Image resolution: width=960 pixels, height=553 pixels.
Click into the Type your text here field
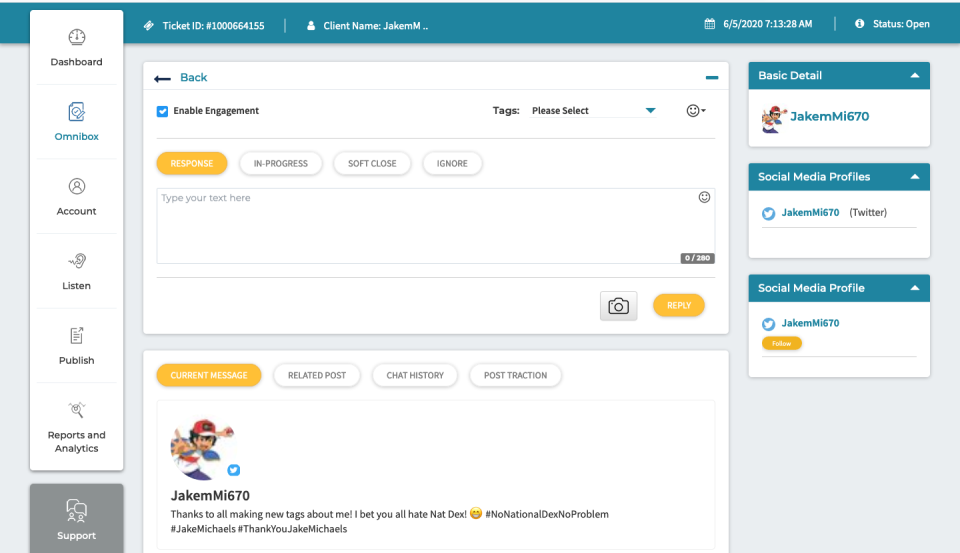[435, 226]
